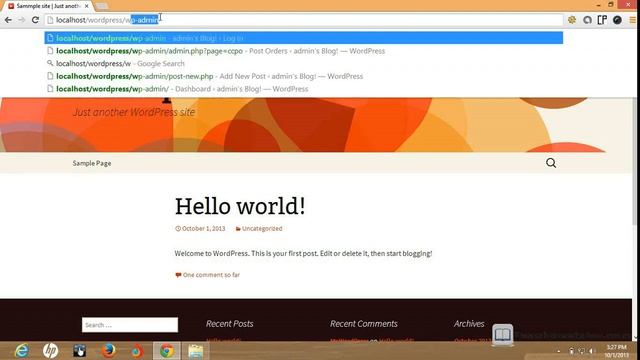Click the footer Search input field
Viewport: 640px width, 360px height.
click(x=130, y=325)
